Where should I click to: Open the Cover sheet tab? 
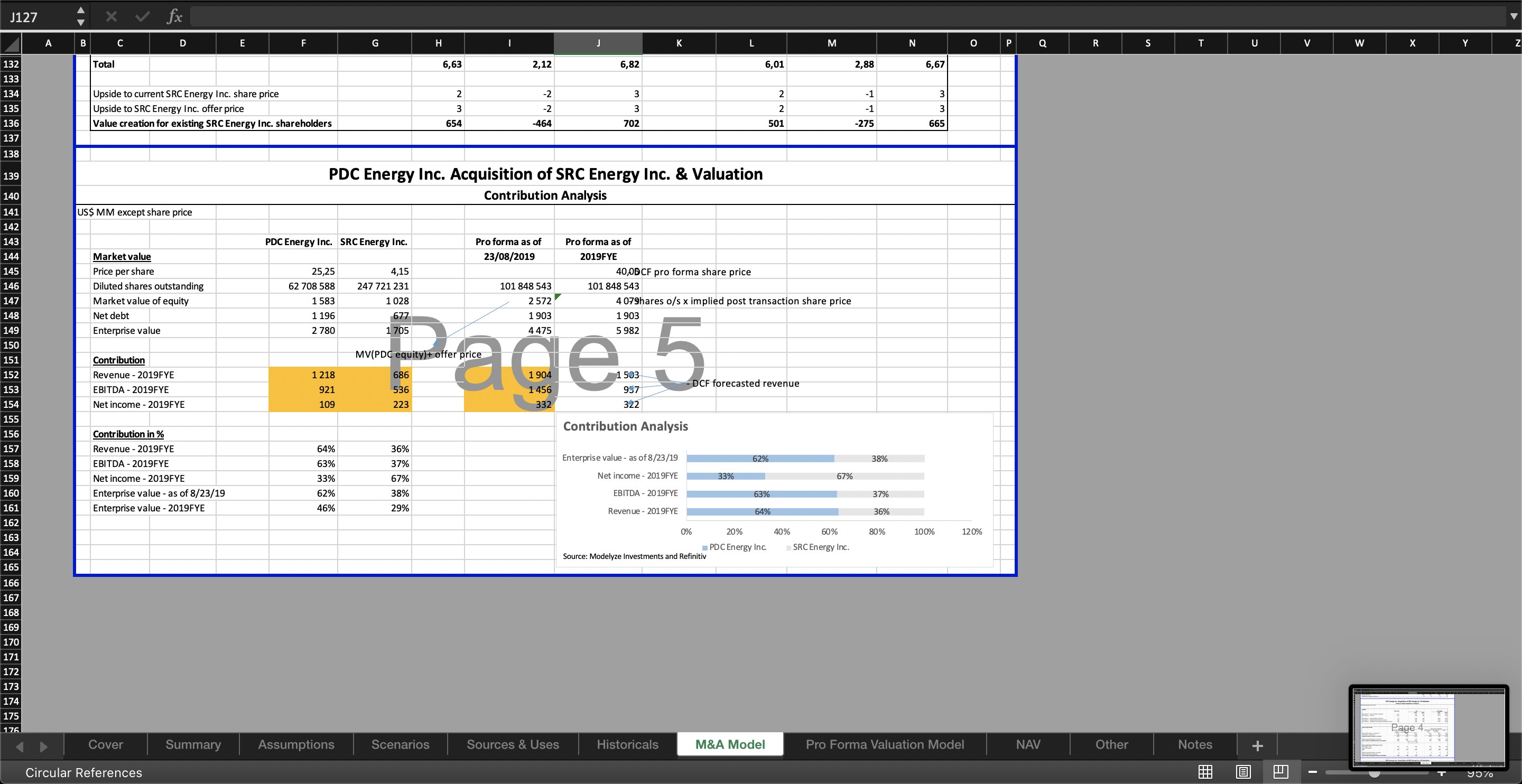106,744
